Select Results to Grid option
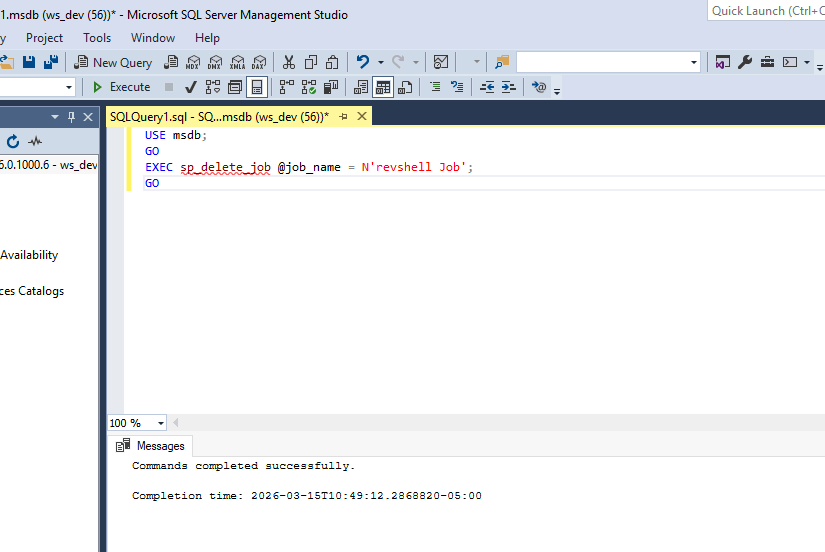This screenshot has height=552, width=825. click(383, 87)
